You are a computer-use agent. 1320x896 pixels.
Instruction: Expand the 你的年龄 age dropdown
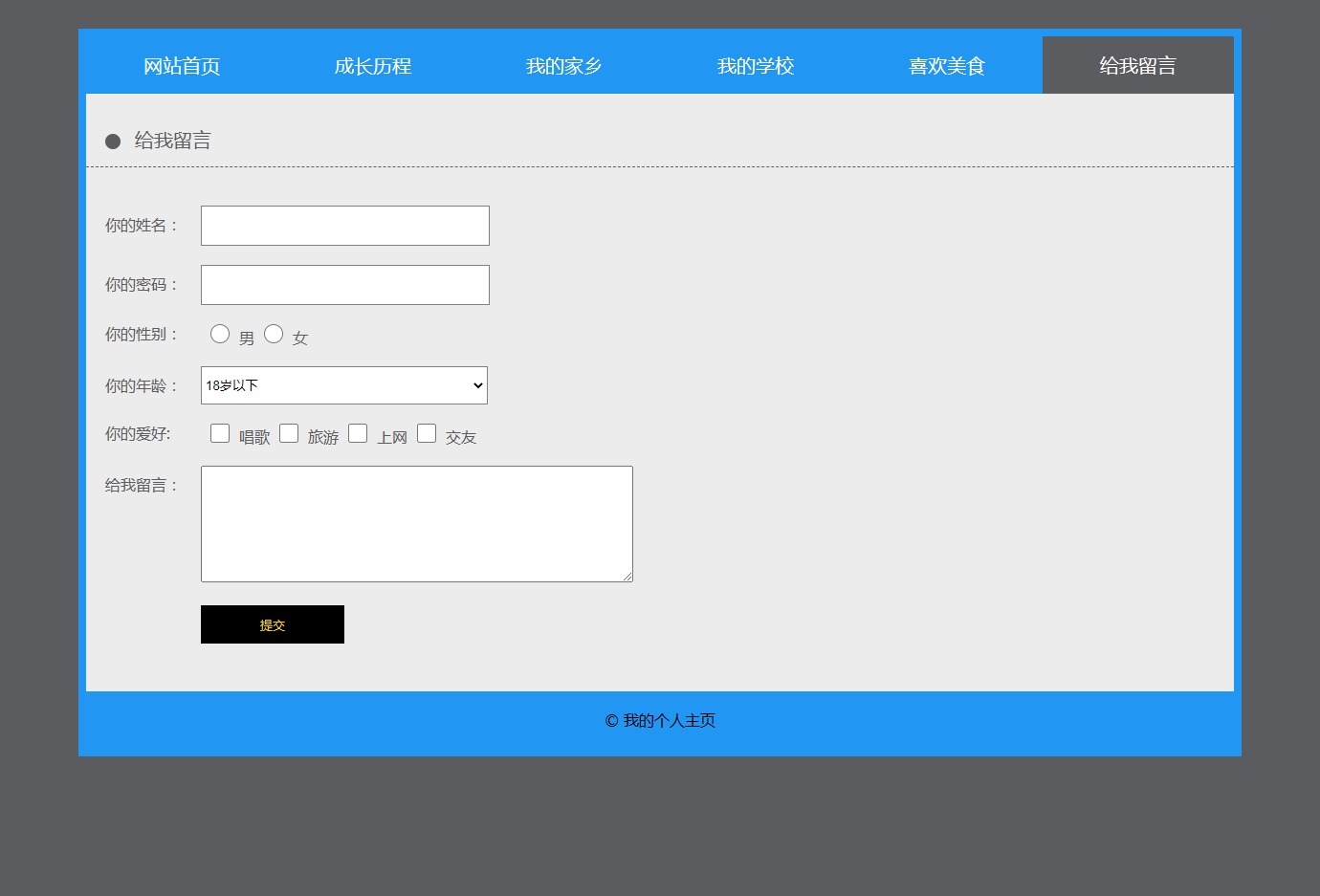click(344, 385)
